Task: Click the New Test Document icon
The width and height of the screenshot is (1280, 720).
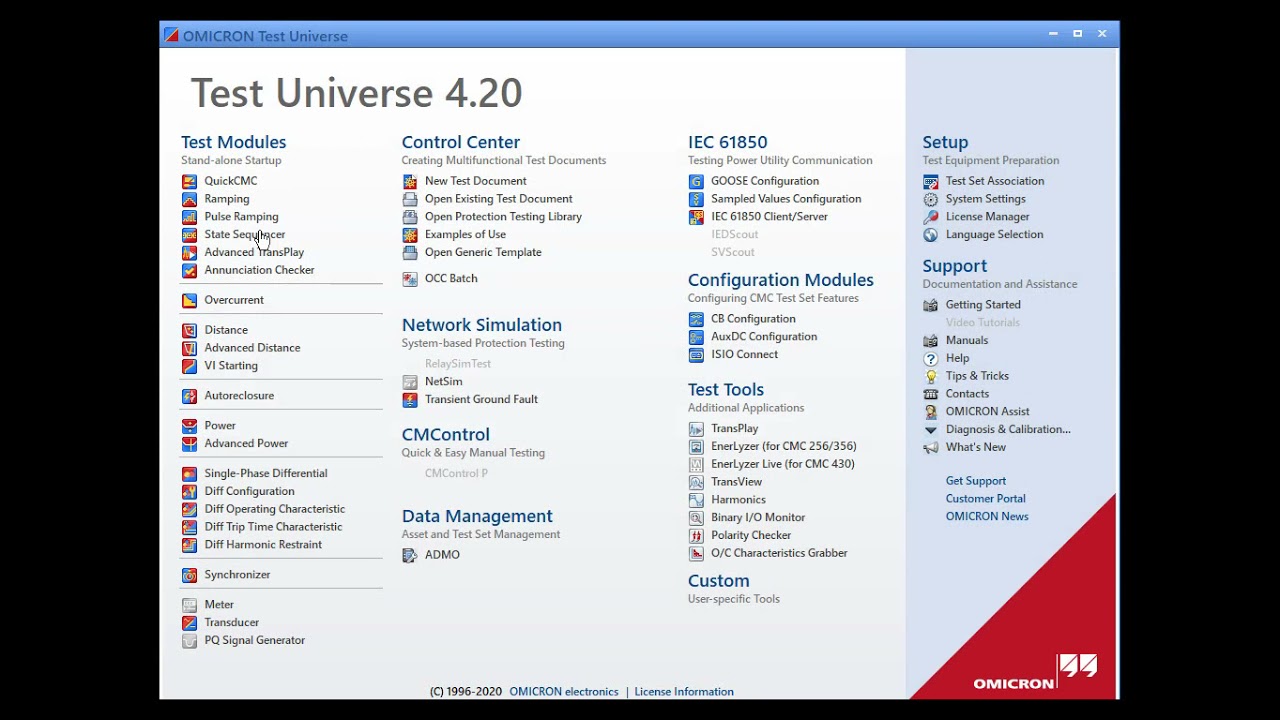Action: point(410,182)
